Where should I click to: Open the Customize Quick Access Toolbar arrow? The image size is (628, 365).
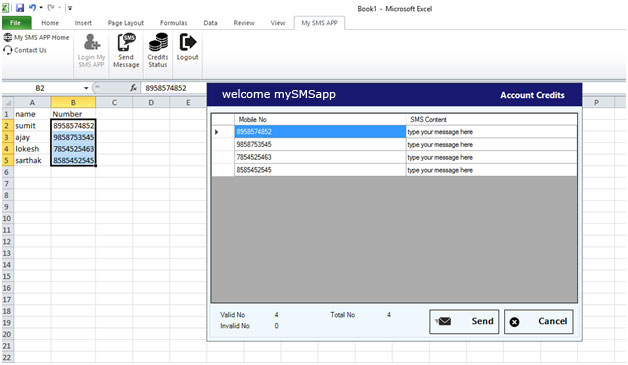click(x=70, y=8)
